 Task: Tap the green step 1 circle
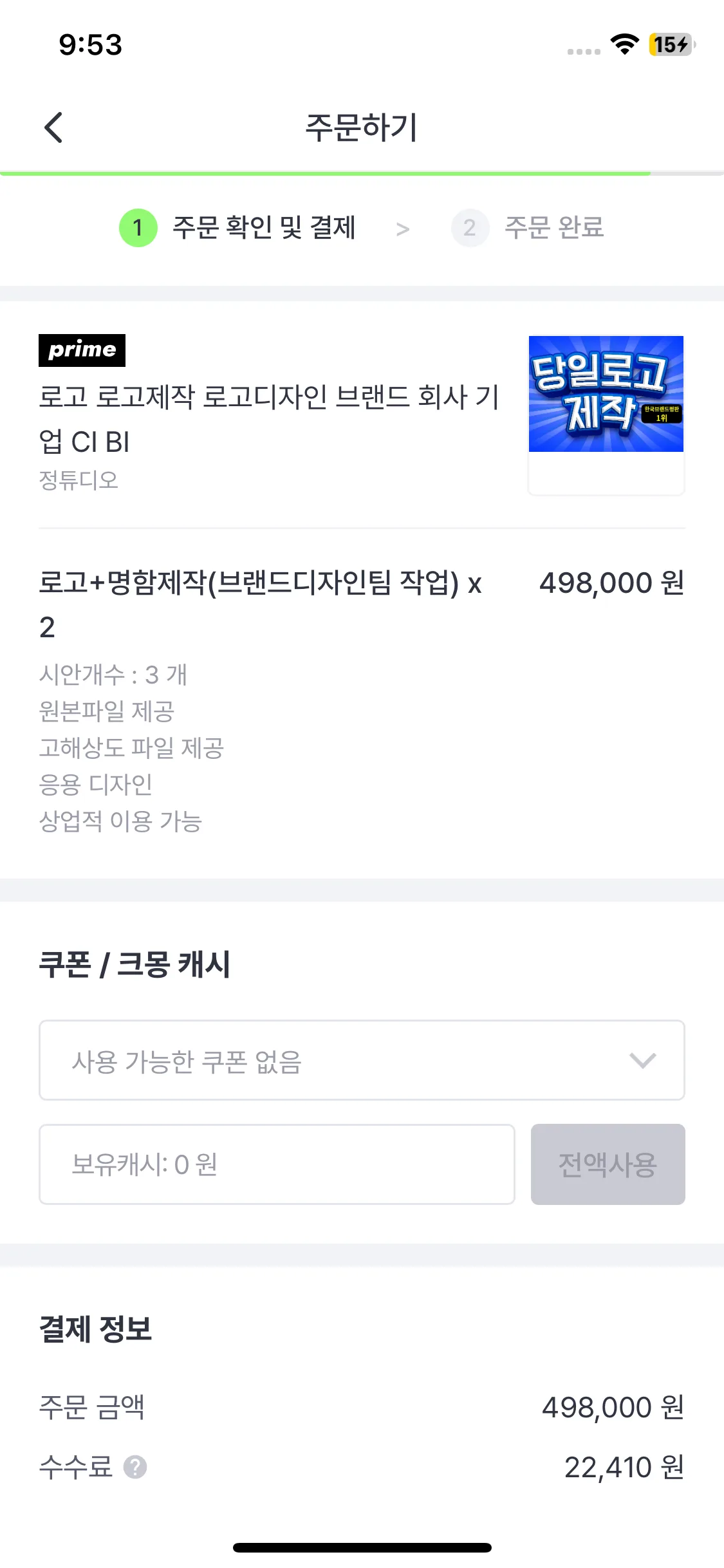pyautogui.click(x=138, y=228)
